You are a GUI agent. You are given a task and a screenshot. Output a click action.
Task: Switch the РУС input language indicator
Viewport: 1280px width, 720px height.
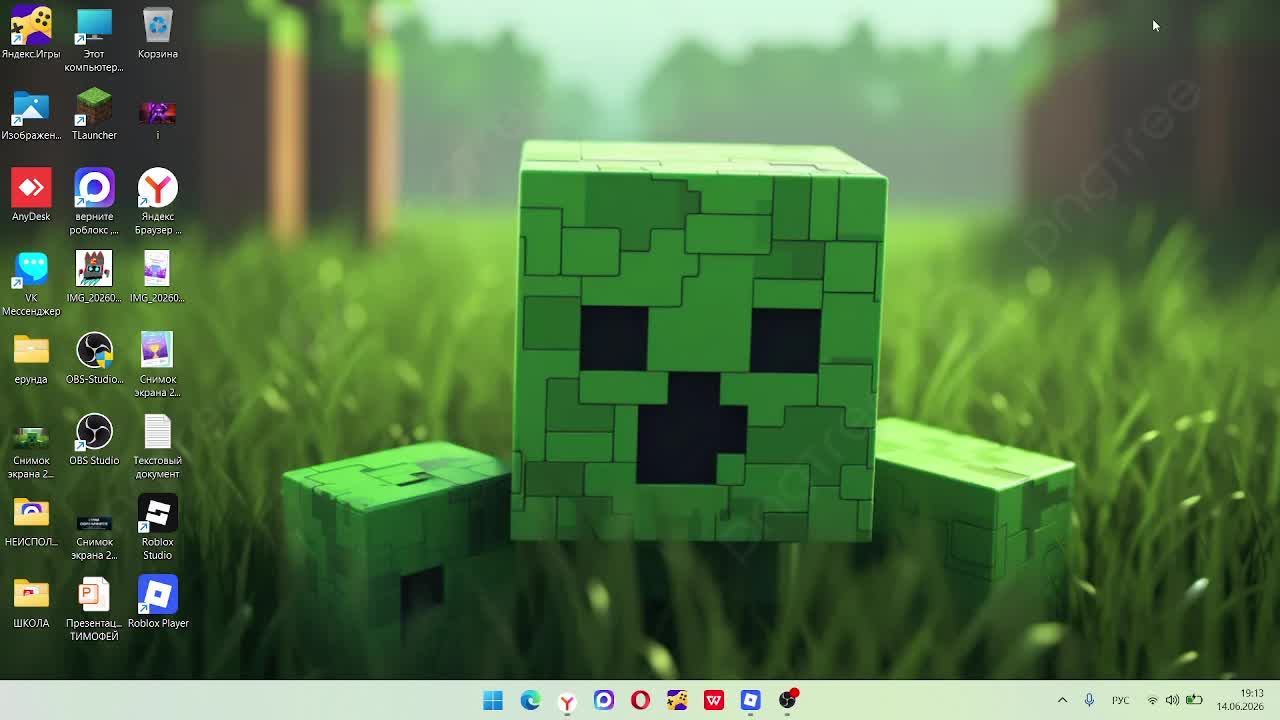1121,700
